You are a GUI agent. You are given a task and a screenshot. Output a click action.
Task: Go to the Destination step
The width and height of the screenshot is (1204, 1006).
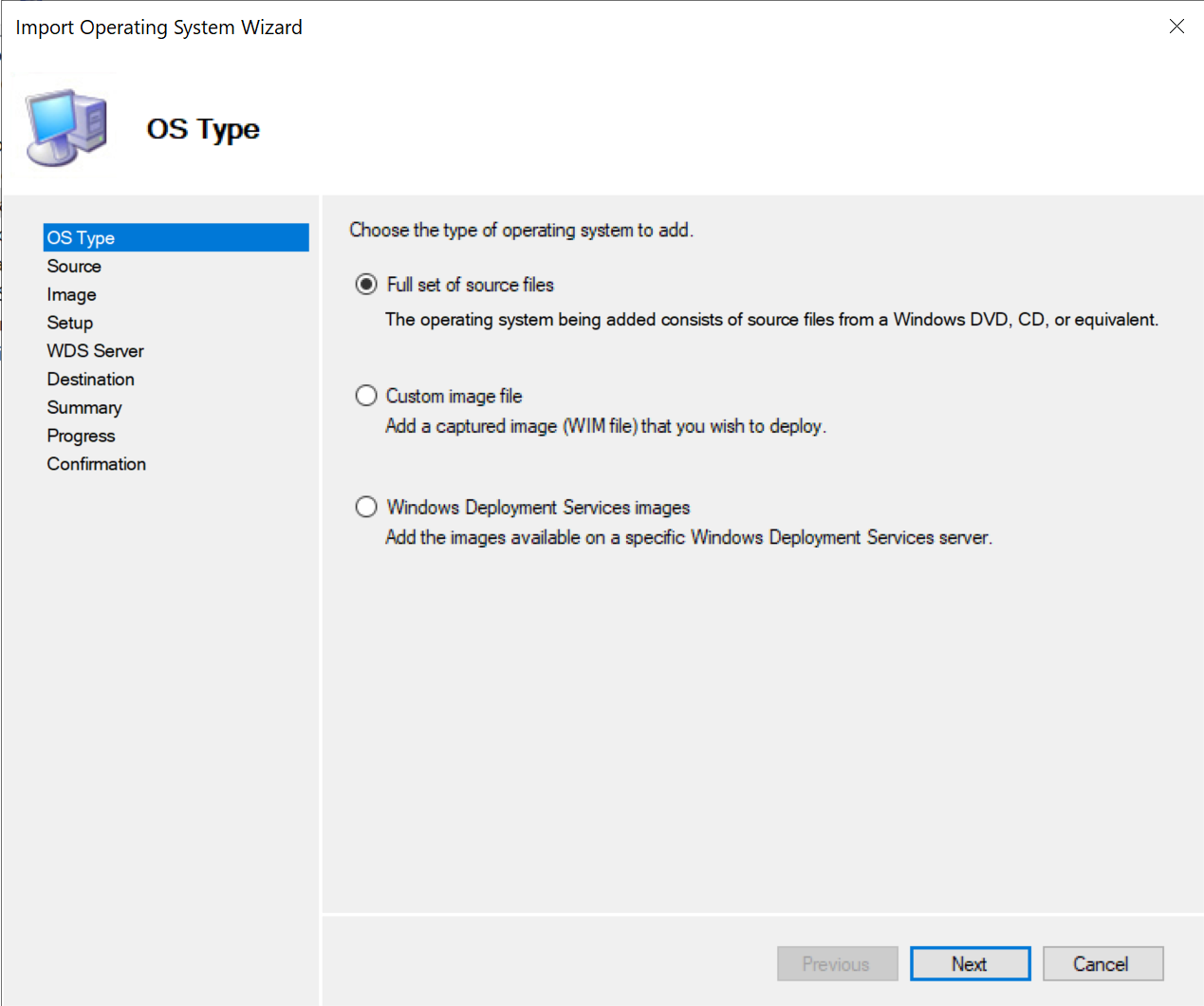[x=90, y=379]
